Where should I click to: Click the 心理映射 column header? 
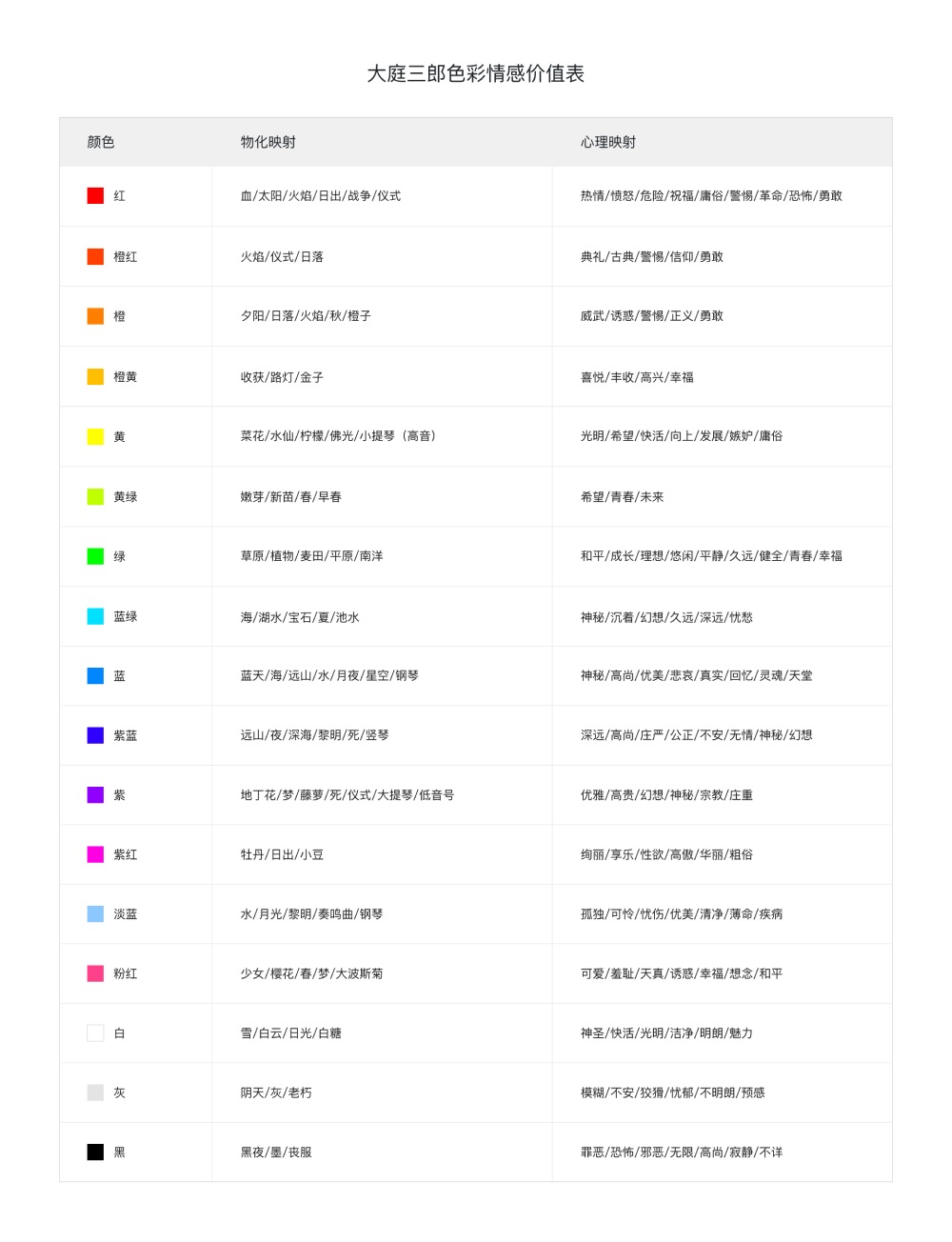(x=608, y=142)
